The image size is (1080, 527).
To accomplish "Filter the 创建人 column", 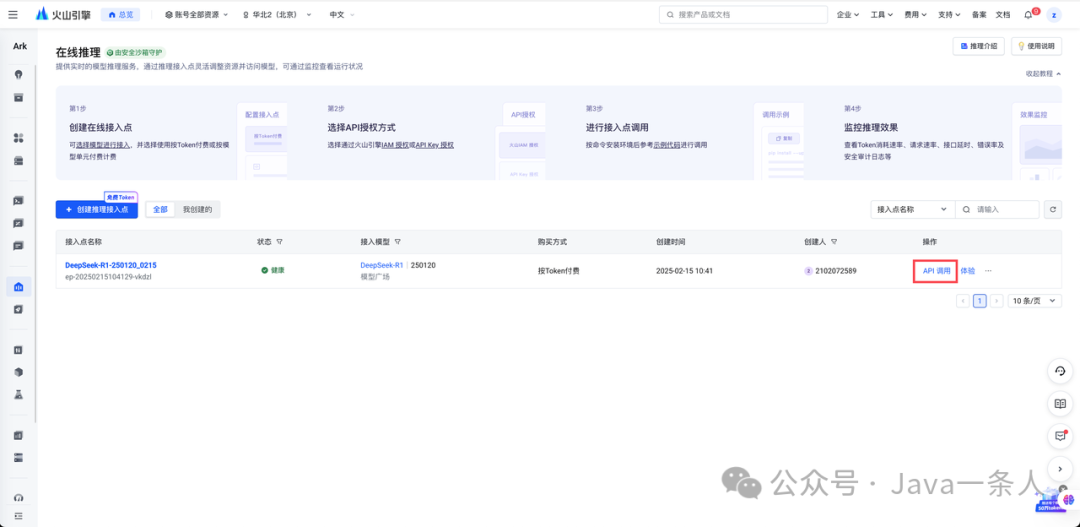I will pyautogui.click(x=834, y=242).
